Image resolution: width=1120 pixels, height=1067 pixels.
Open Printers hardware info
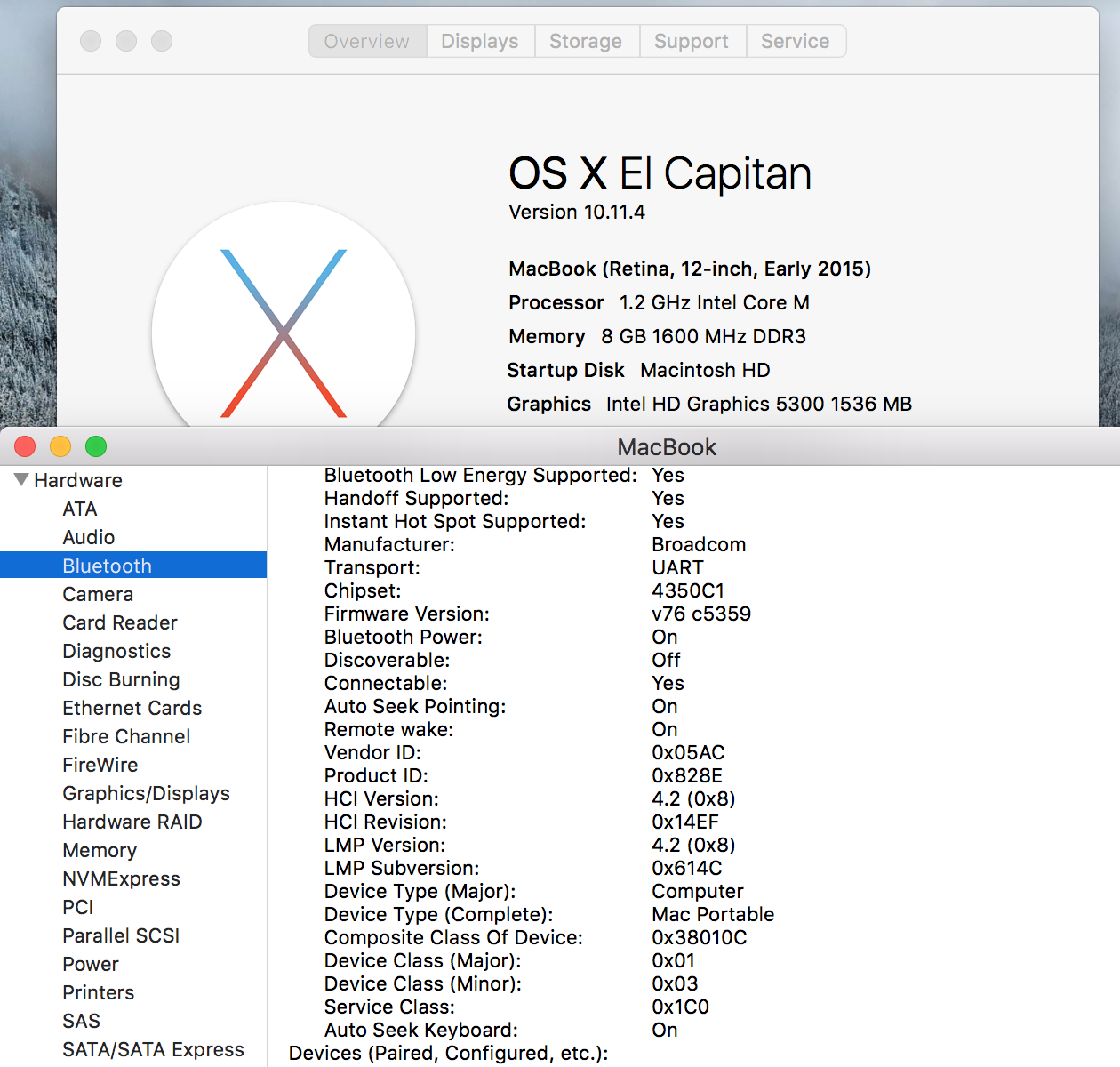[99, 992]
